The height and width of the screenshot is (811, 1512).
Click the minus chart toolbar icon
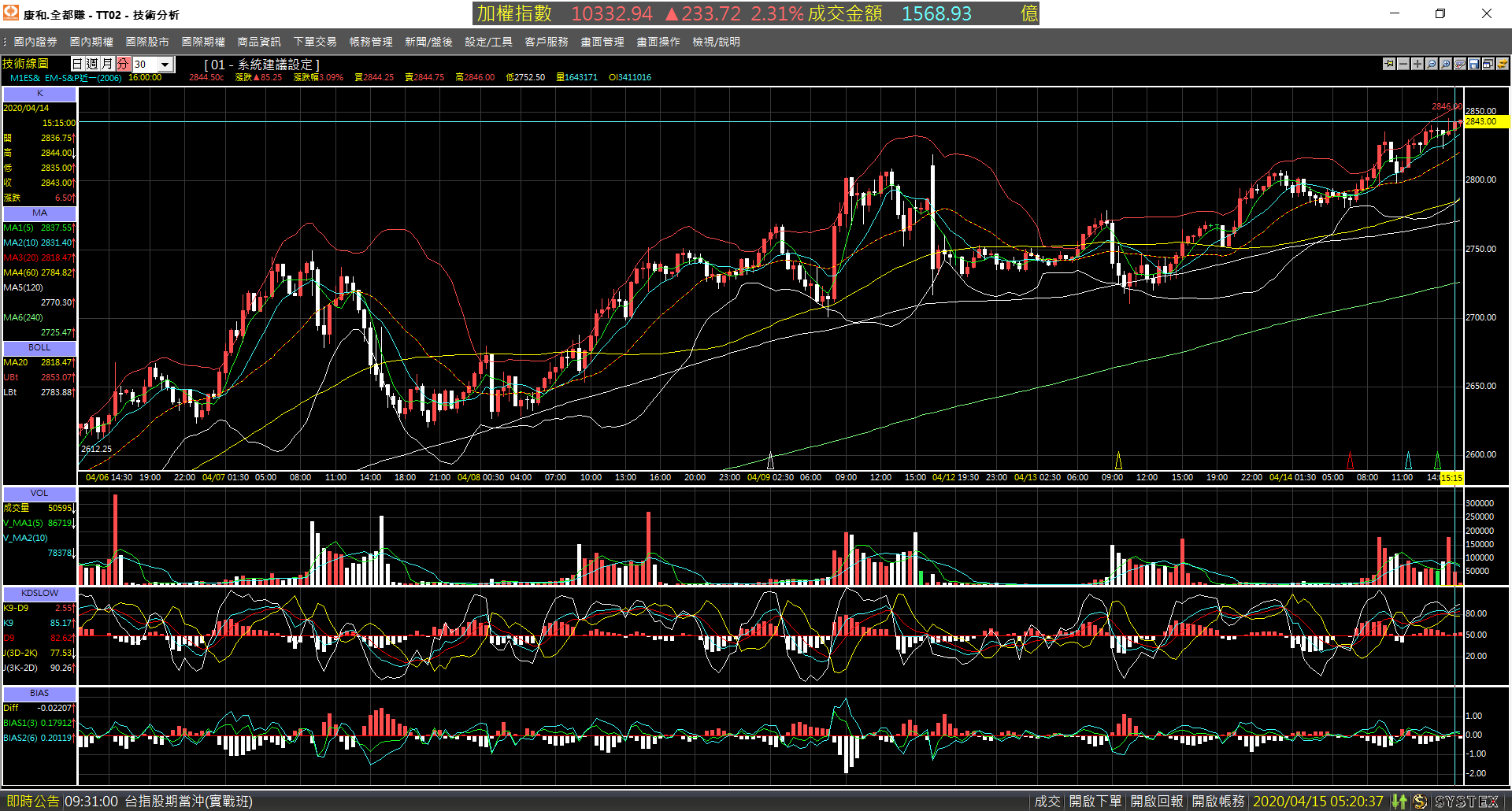[x=1403, y=64]
